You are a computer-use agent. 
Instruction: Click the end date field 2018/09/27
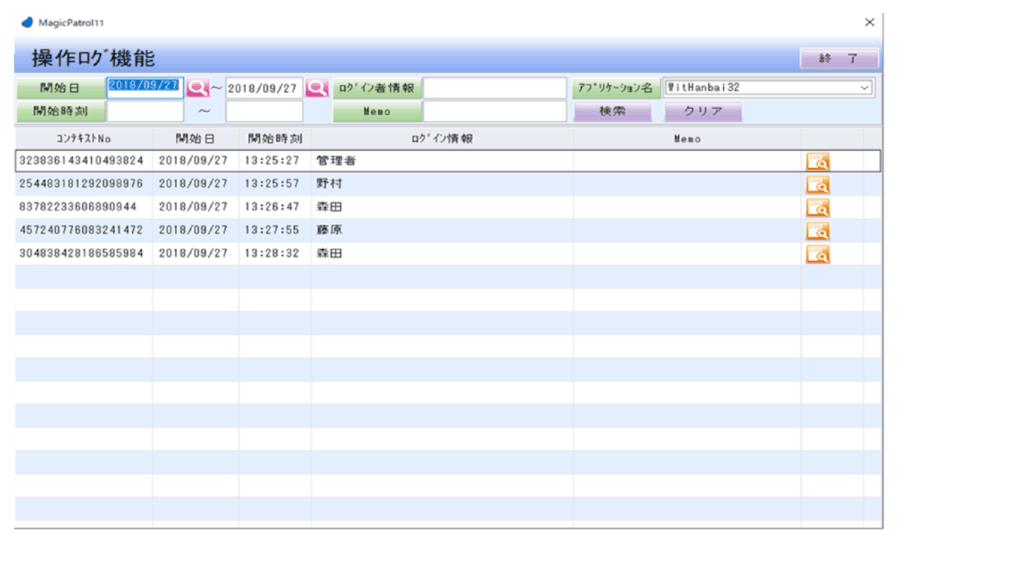click(x=263, y=88)
